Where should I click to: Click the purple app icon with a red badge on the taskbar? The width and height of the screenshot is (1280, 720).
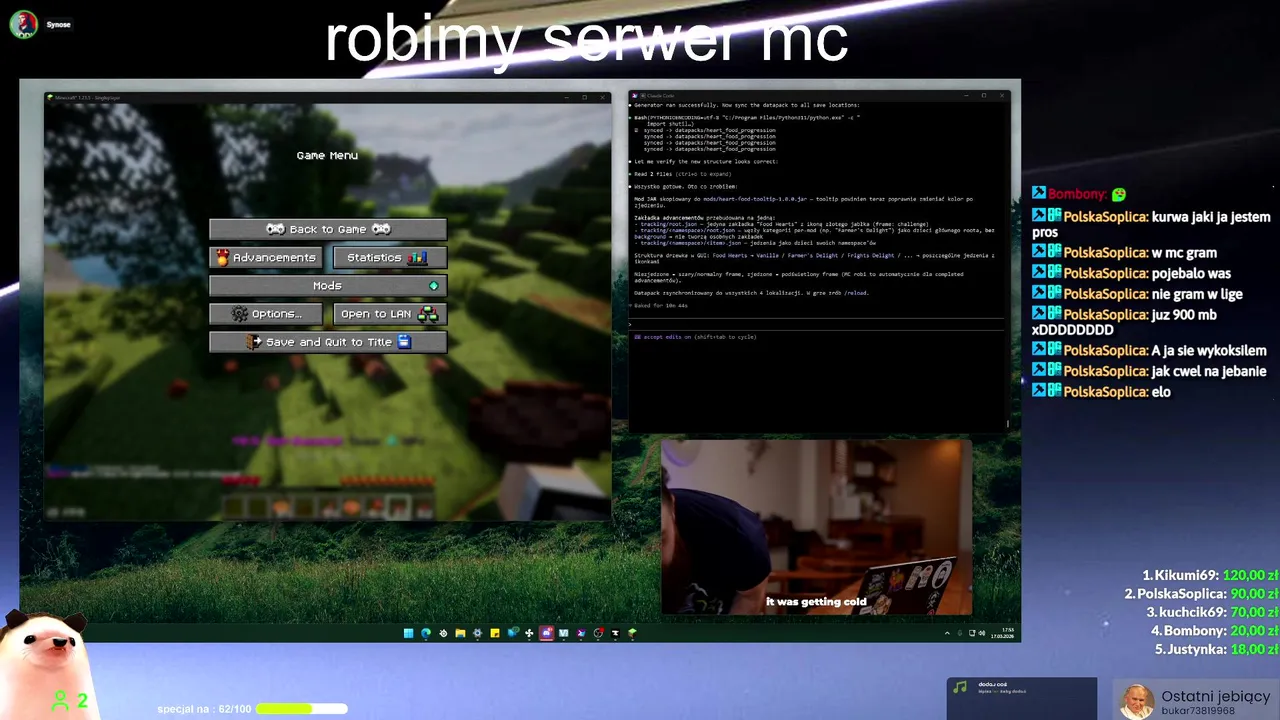[547, 633]
